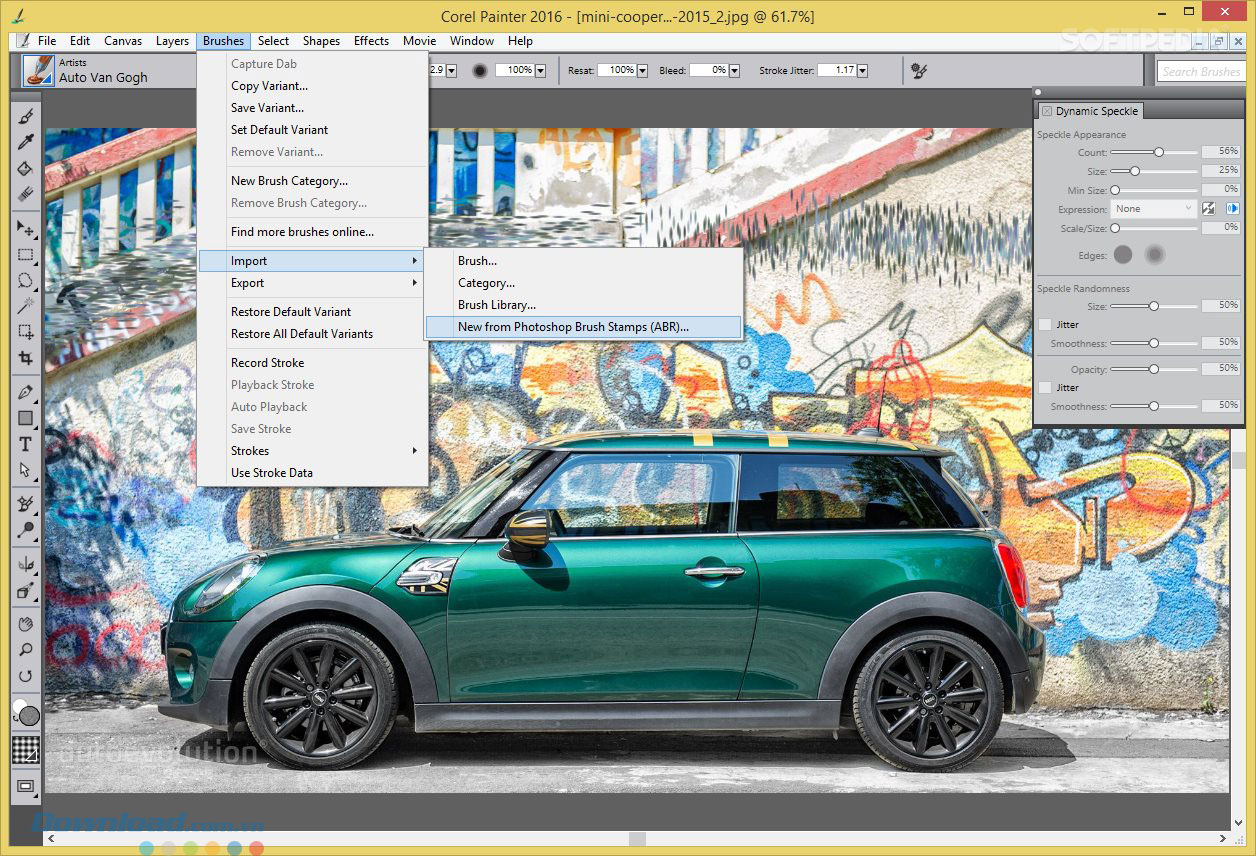Choose the Magic Wand tool

point(26,306)
